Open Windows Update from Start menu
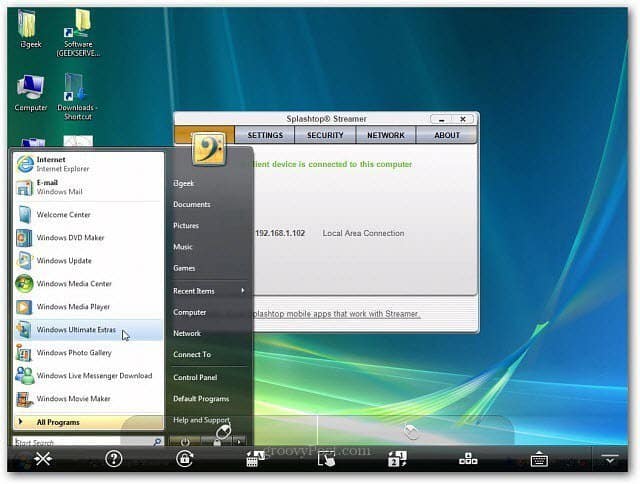640x484 pixels. (89, 260)
